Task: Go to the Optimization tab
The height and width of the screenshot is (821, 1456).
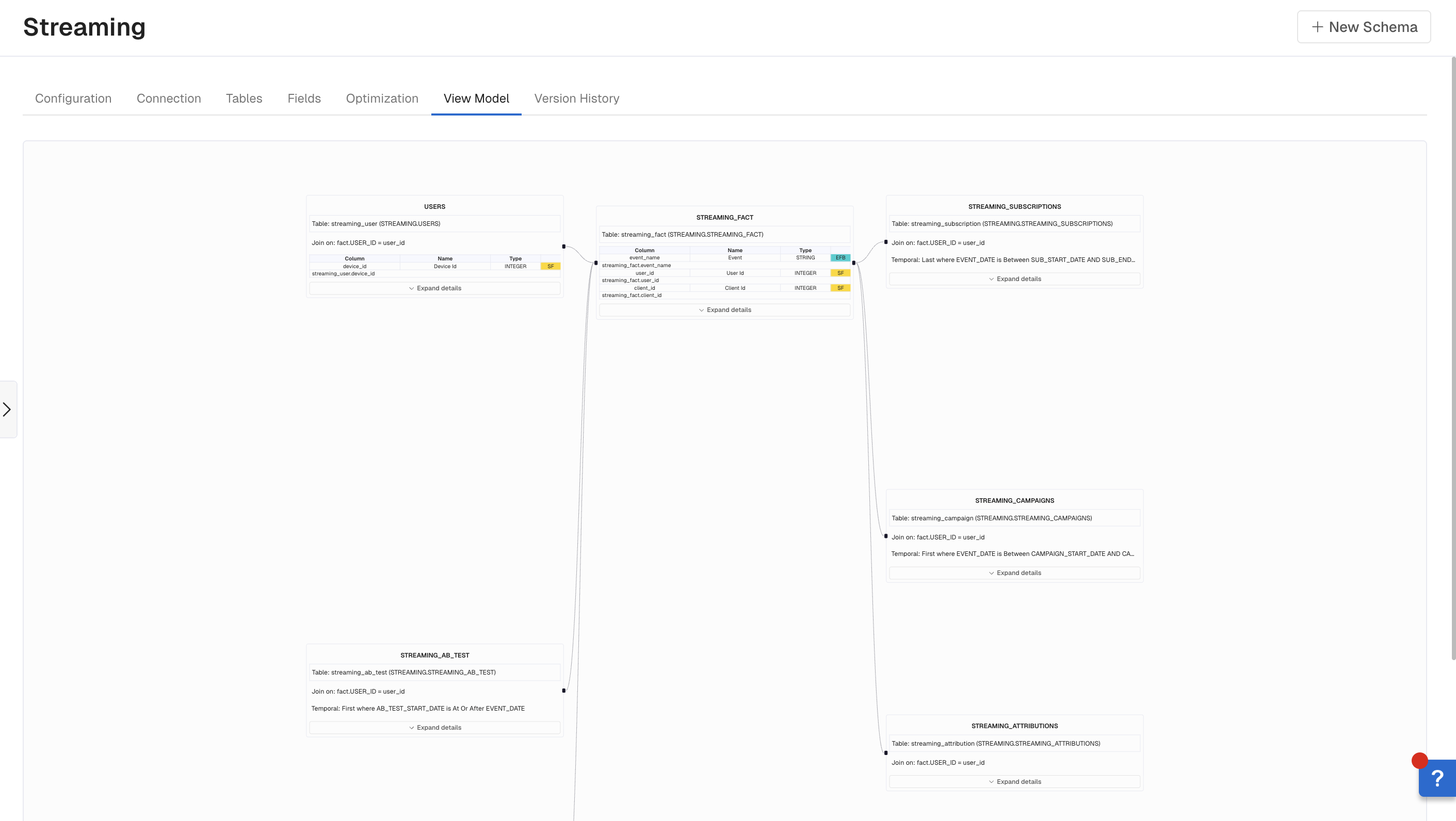Action: click(382, 98)
